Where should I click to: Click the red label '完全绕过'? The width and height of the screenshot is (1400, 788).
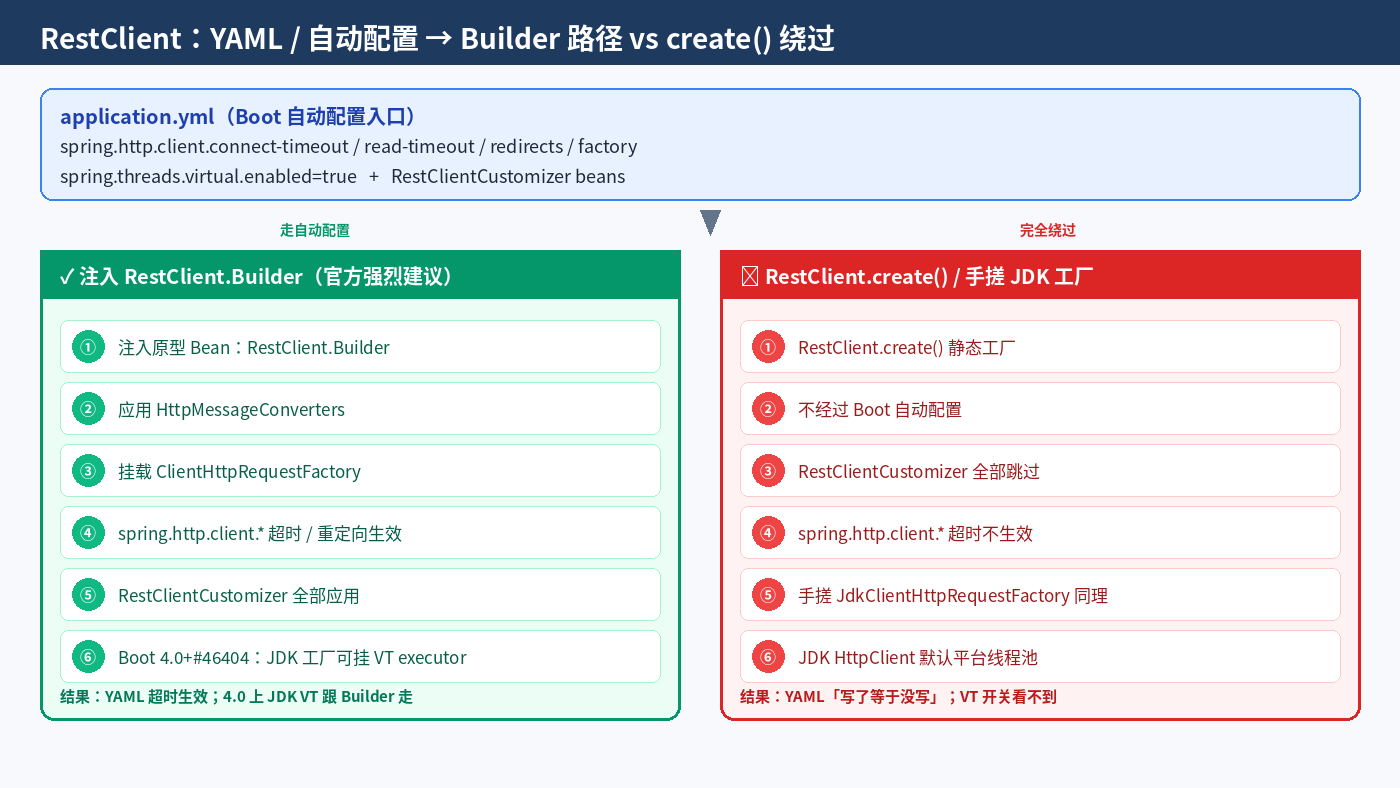click(1048, 230)
